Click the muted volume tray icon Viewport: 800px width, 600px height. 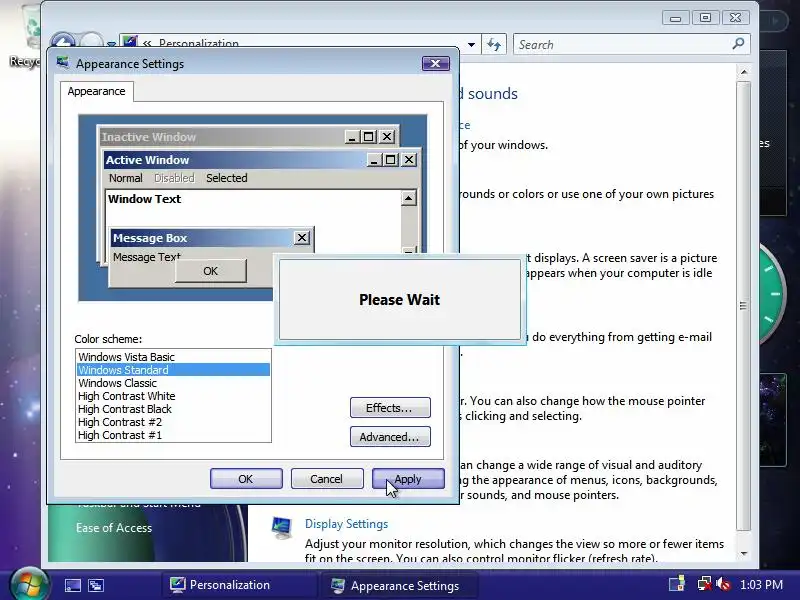click(x=723, y=584)
